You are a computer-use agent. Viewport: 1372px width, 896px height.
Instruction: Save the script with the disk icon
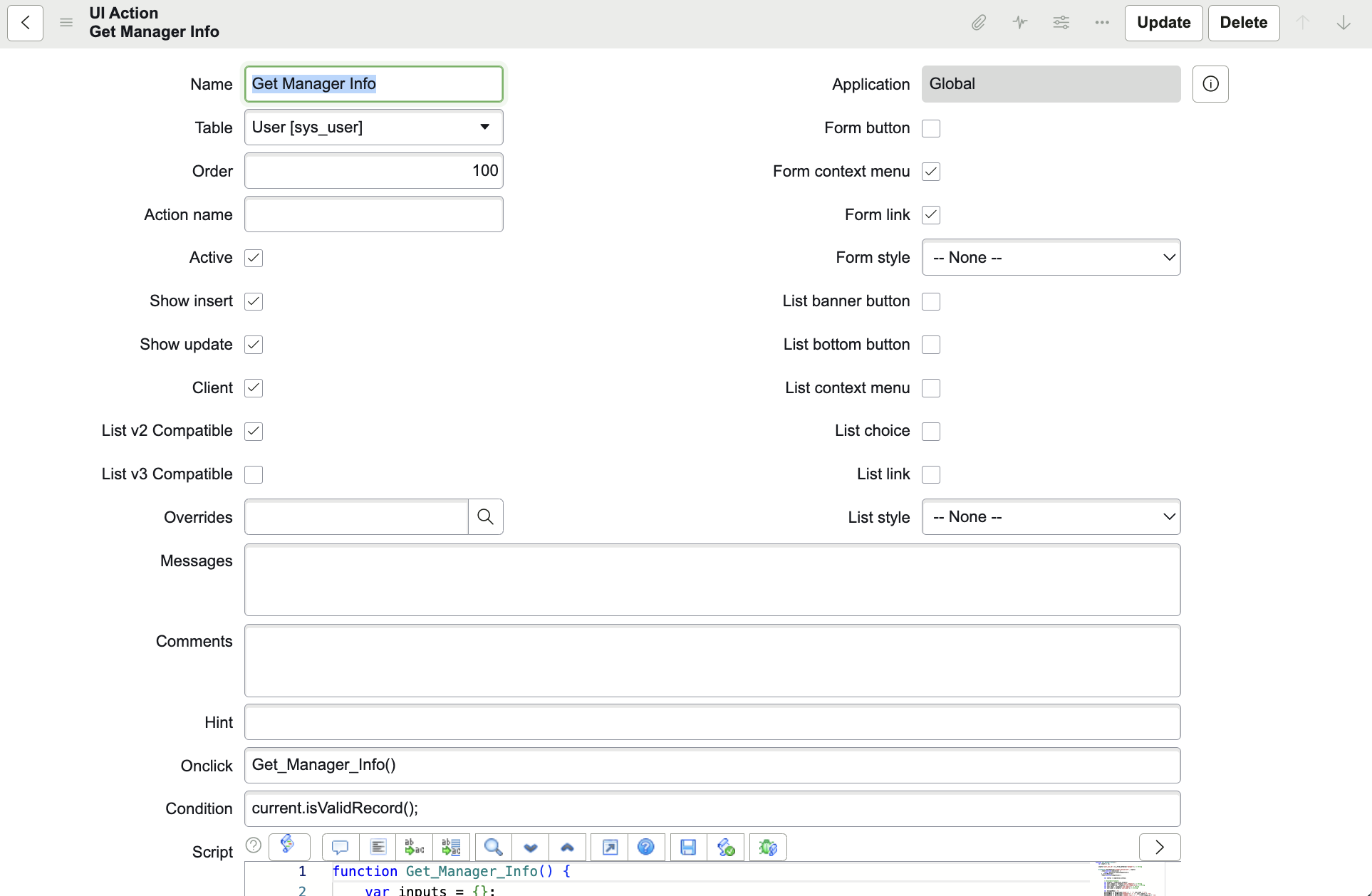pyautogui.click(x=687, y=847)
